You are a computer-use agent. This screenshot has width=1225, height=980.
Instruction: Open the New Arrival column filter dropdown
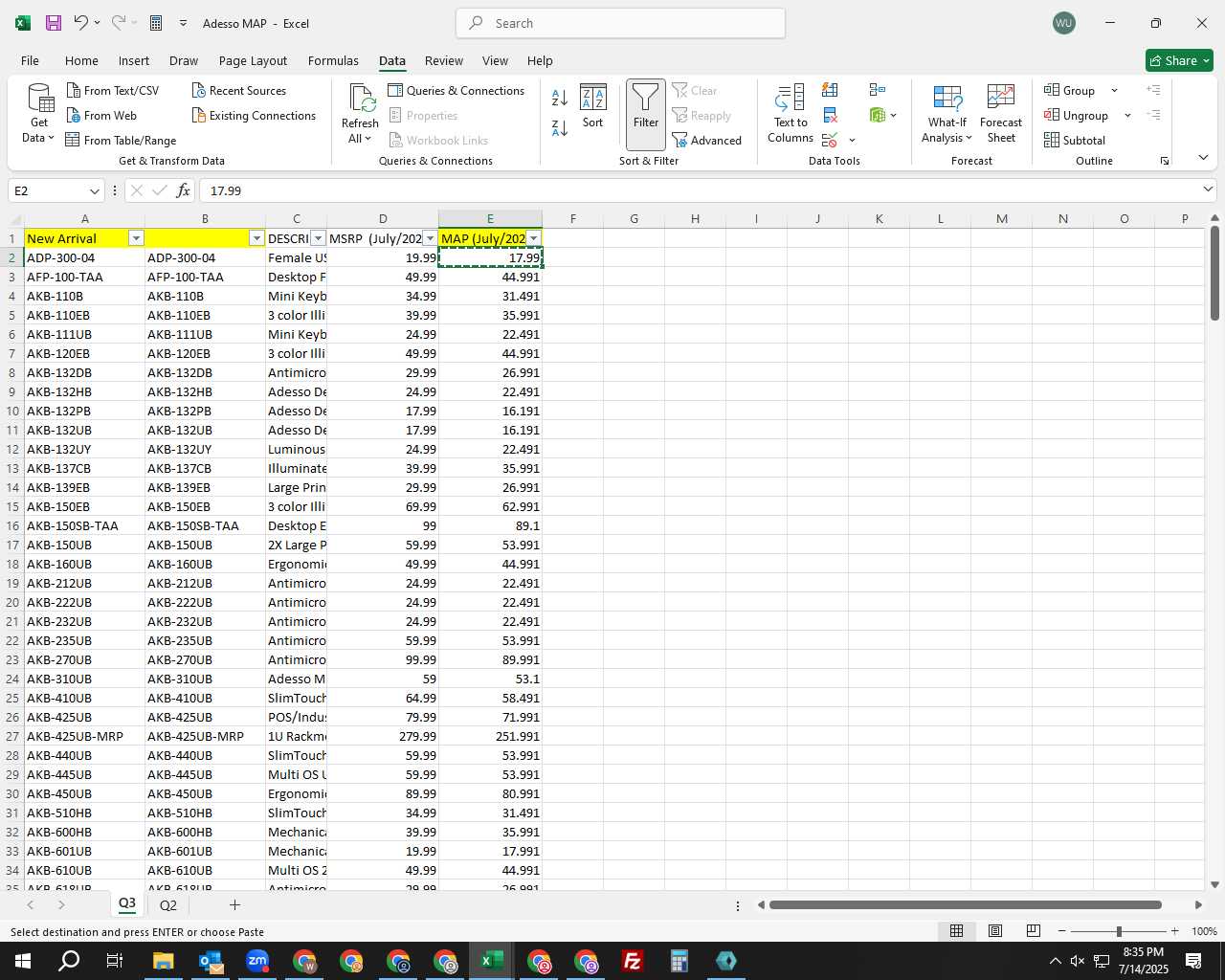click(136, 238)
